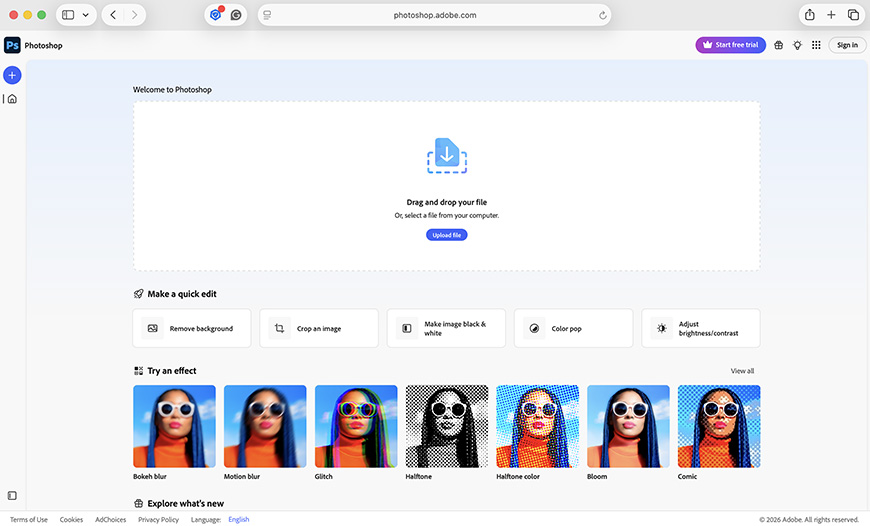Click the crop tool icon

point(280,328)
